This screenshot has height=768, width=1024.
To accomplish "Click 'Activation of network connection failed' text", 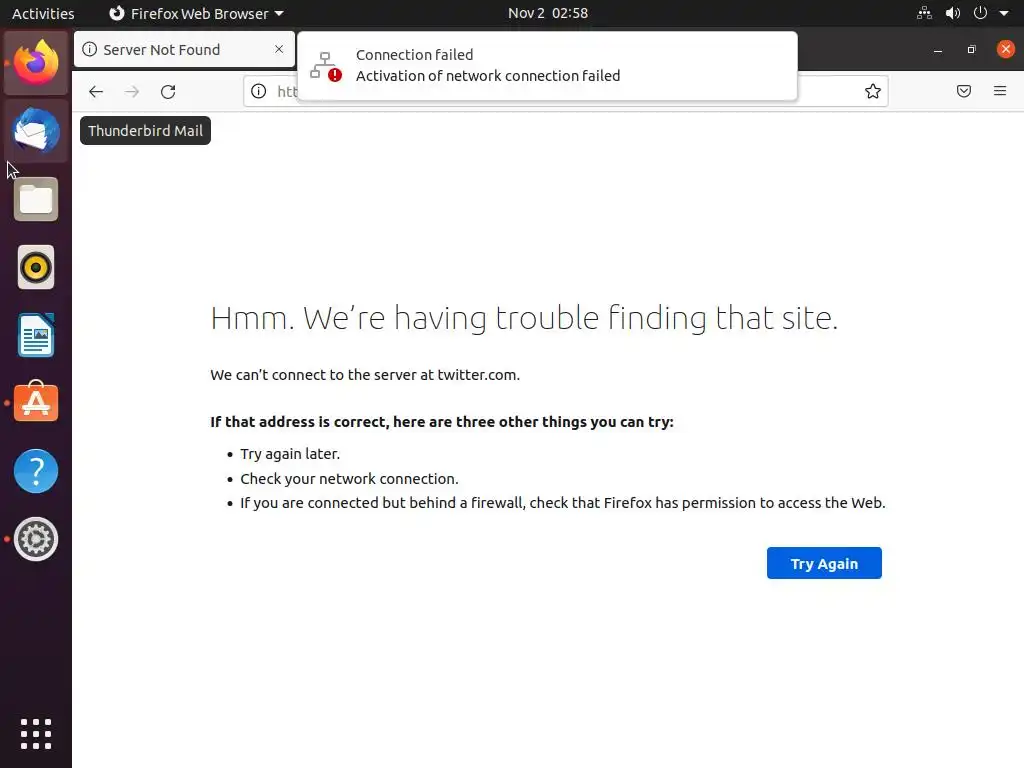I will coord(488,76).
